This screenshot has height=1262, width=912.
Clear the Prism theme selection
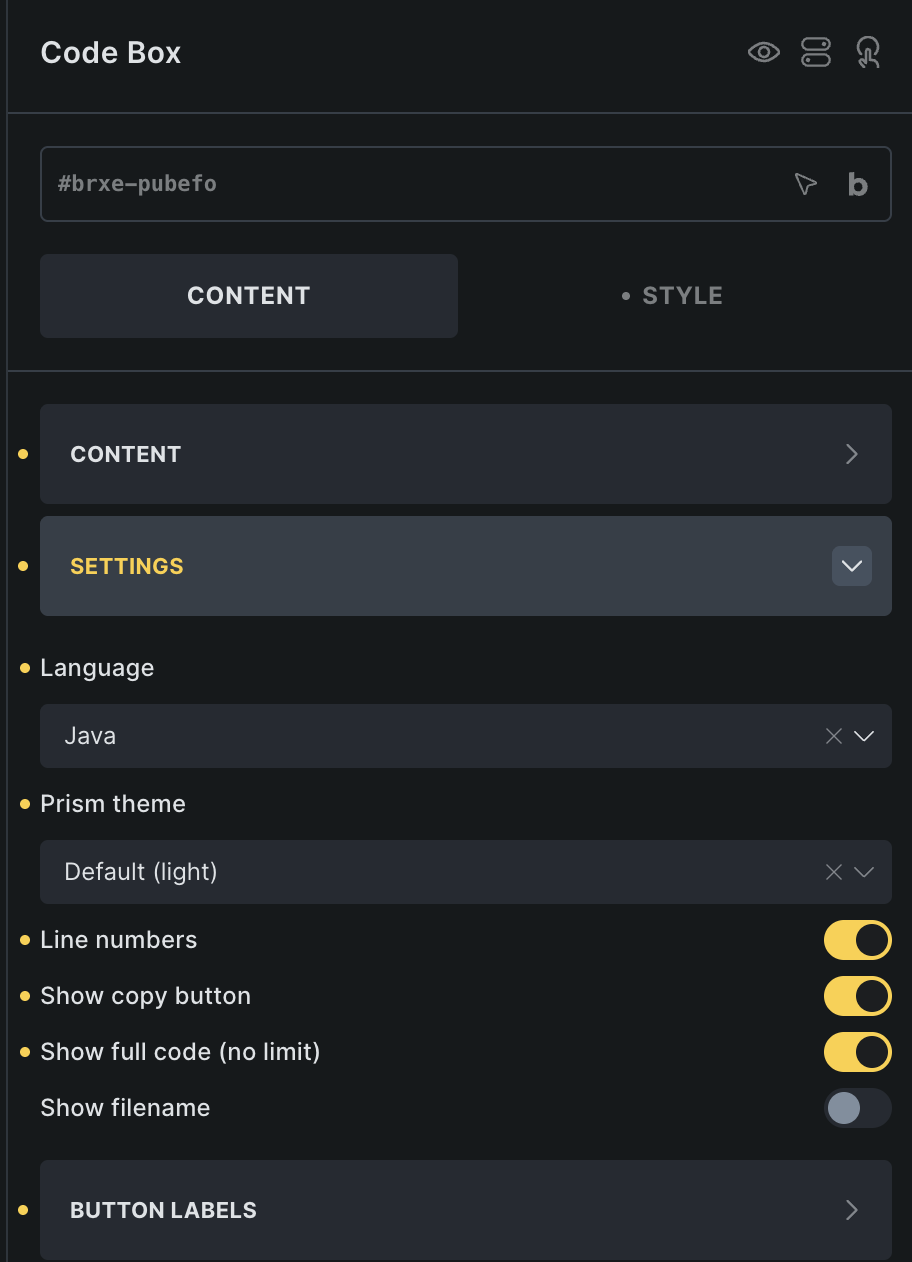coord(834,872)
